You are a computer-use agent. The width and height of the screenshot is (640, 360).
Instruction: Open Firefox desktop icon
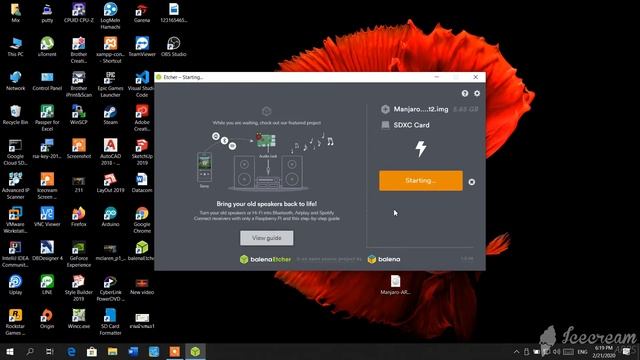click(x=79, y=217)
